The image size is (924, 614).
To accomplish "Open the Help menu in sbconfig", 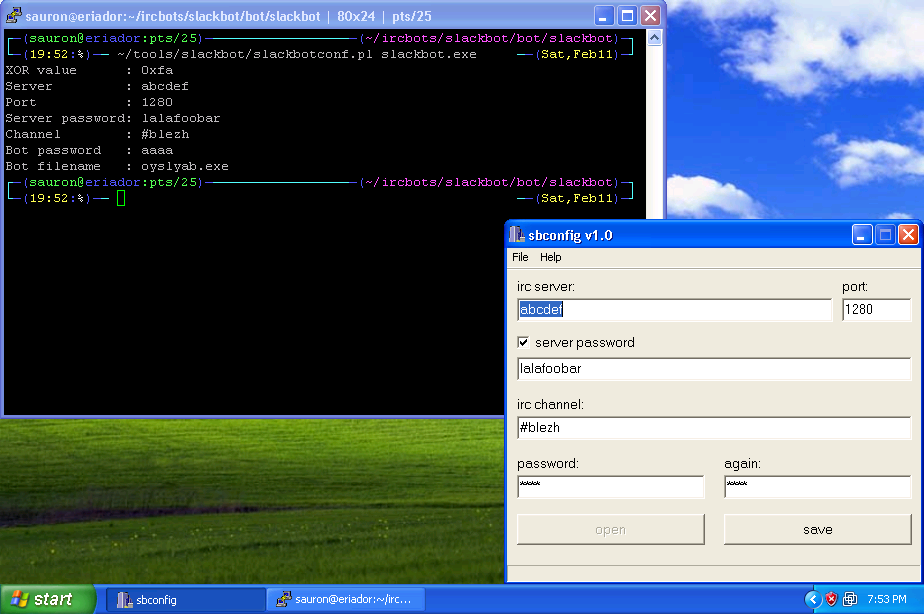I will pos(551,257).
